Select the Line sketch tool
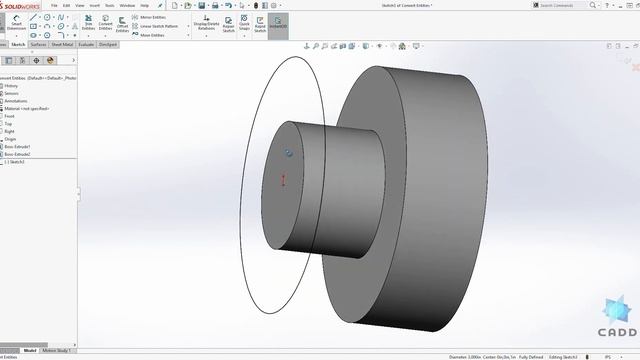Screen dimensions: 640x360 click(33, 17)
